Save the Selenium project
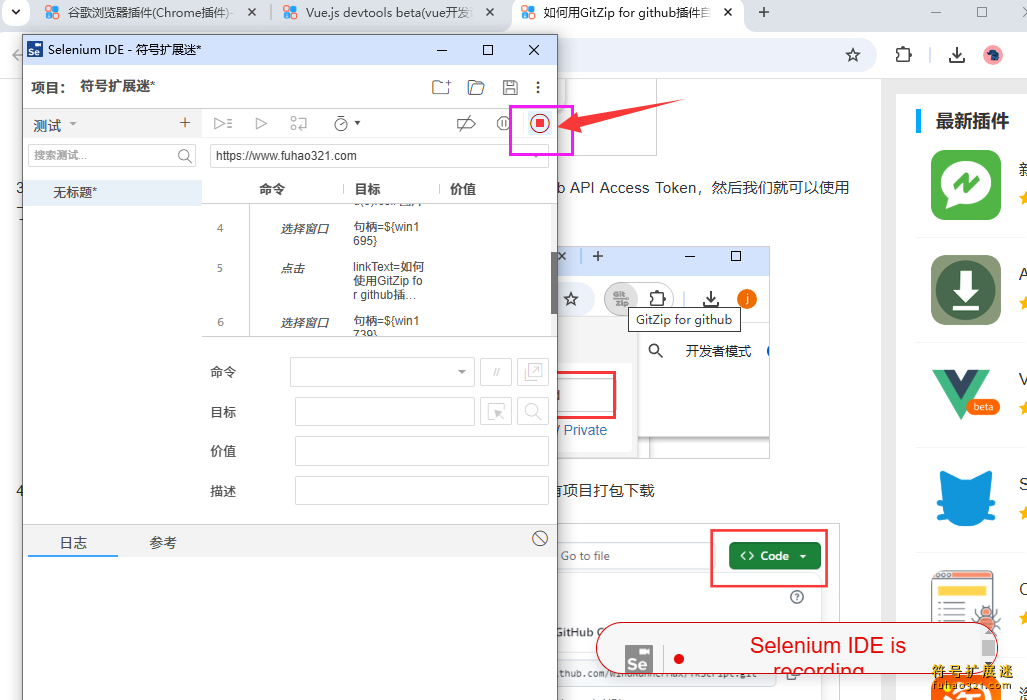1027x700 pixels. (x=510, y=87)
